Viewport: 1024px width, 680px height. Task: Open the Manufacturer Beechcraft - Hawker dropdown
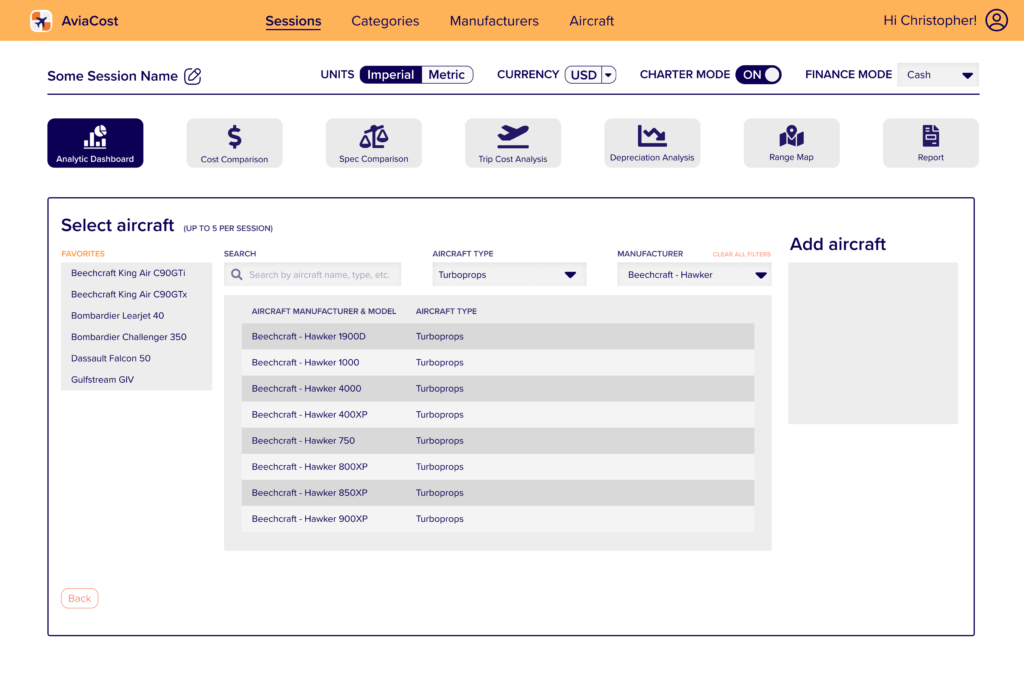click(694, 275)
